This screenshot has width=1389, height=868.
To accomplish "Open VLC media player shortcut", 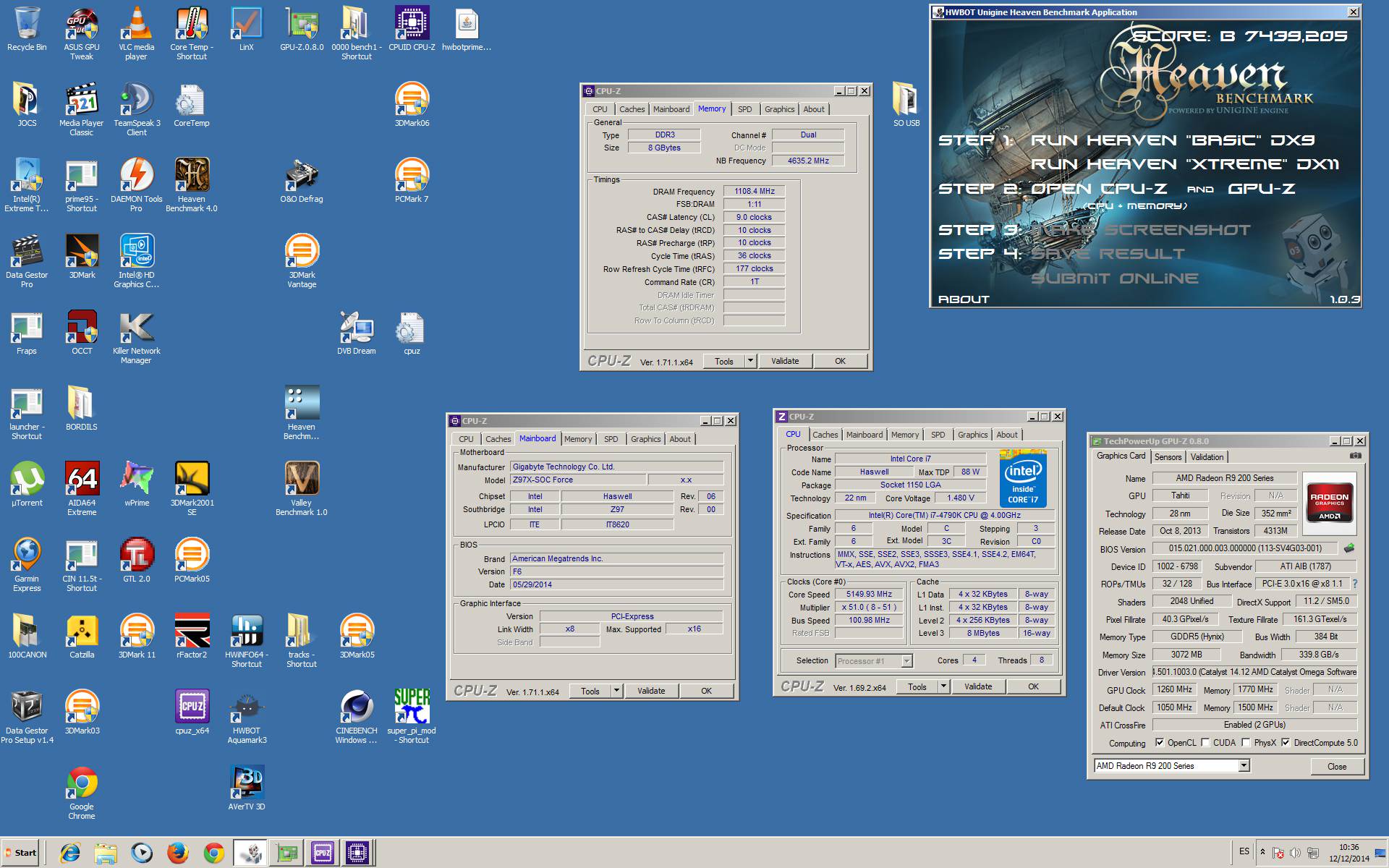I will 137,33.
